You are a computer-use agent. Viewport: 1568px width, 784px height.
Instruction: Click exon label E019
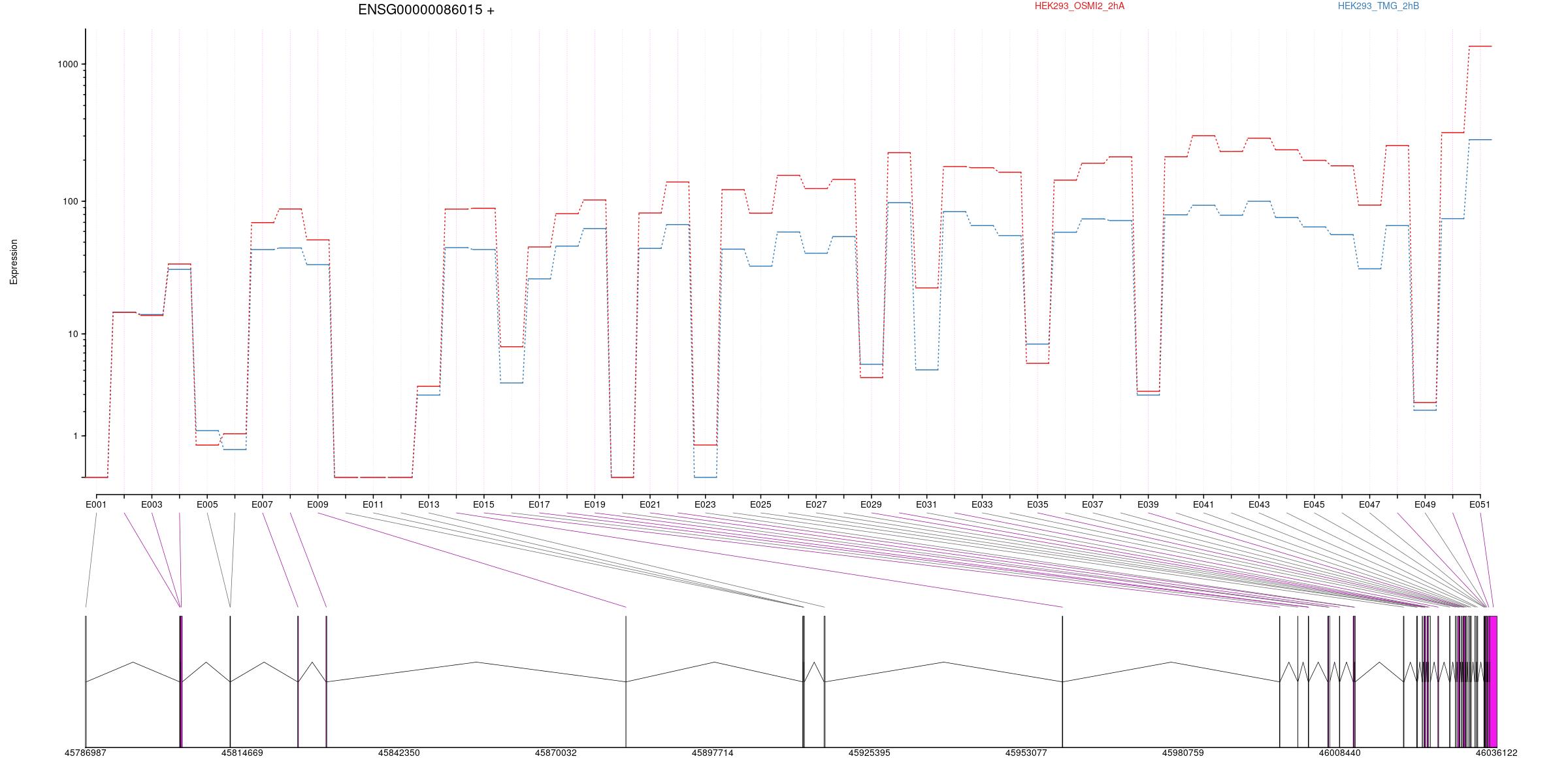pyautogui.click(x=595, y=504)
